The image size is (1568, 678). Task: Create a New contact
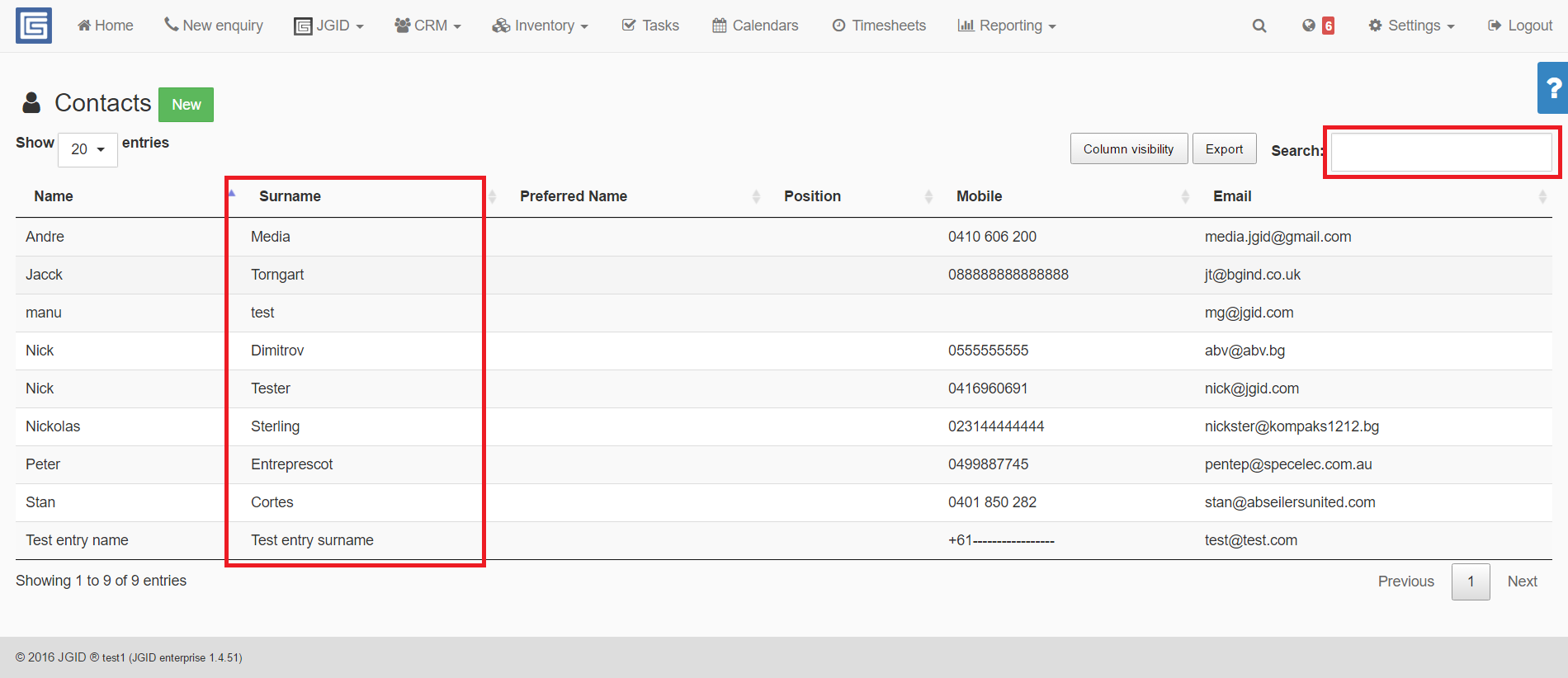click(187, 105)
